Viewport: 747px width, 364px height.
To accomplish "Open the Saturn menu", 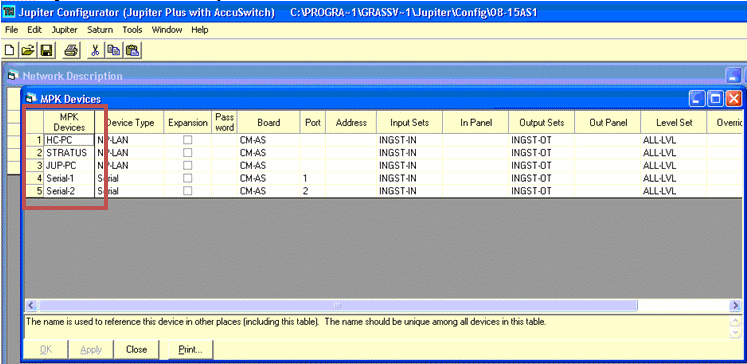I will tap(100, 30).
